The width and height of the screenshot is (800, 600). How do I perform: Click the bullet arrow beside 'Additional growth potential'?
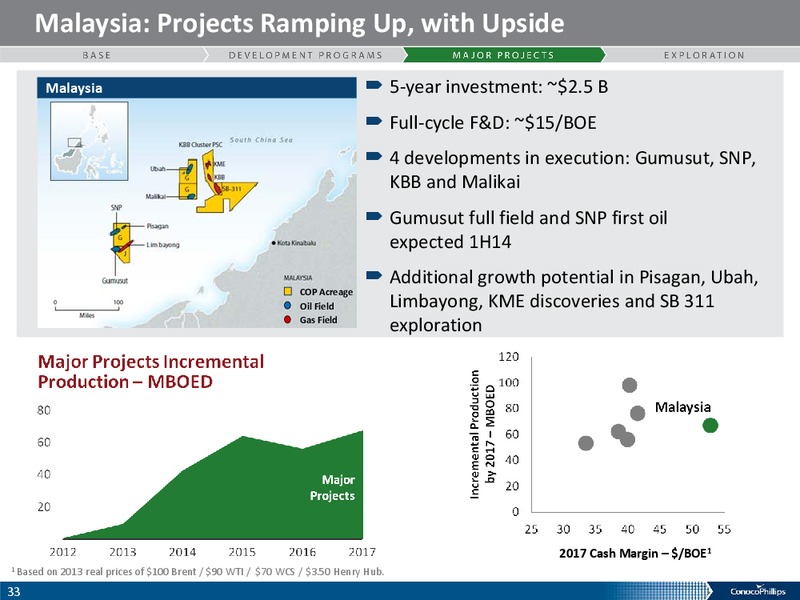coord(374,276)
